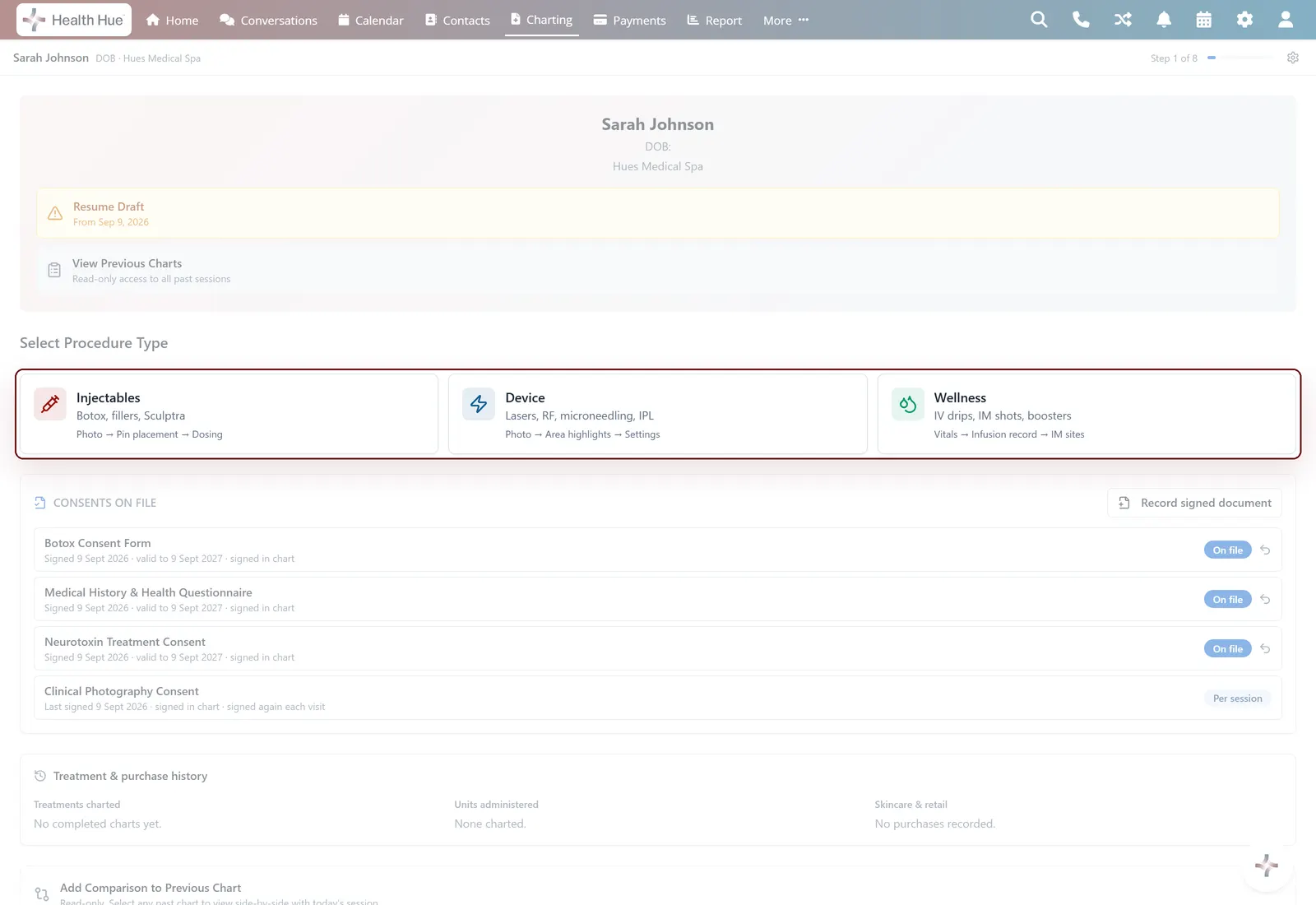Image resolution: width=1316 pixels, height=905 pixels.
Task: Select the Charting tab
Action: click(x=541, y=20)
